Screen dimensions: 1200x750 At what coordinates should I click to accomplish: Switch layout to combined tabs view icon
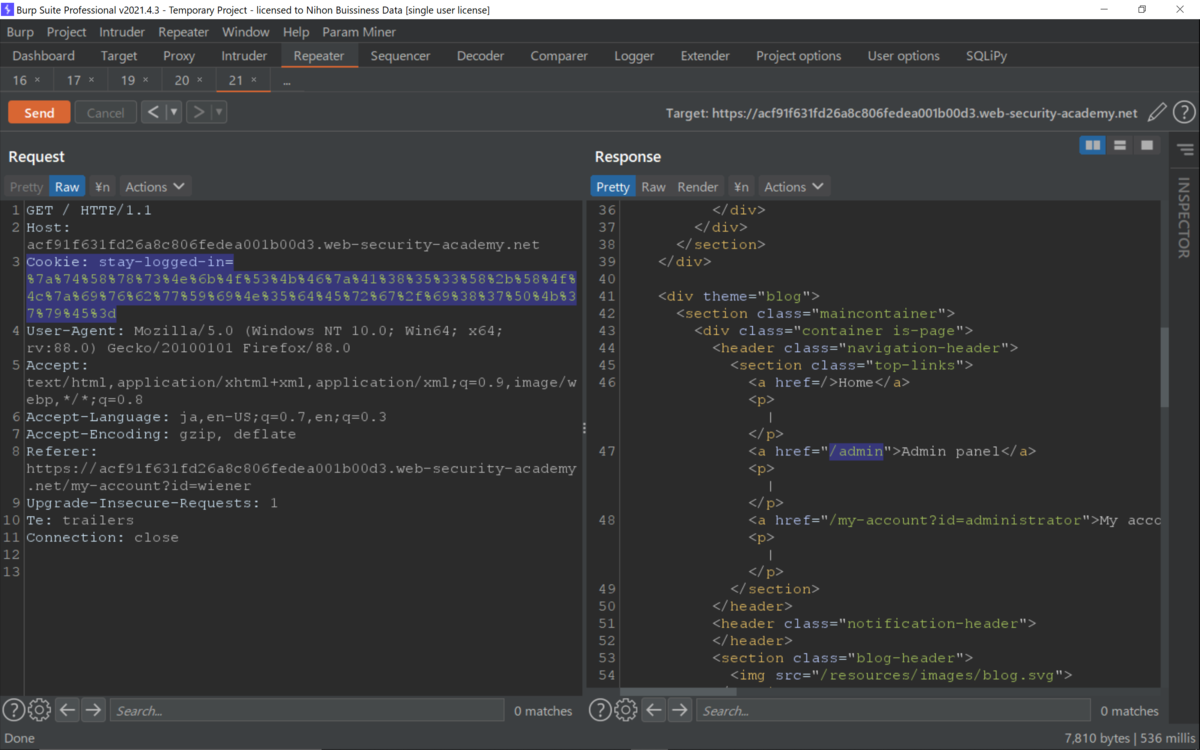(1147, 146)
